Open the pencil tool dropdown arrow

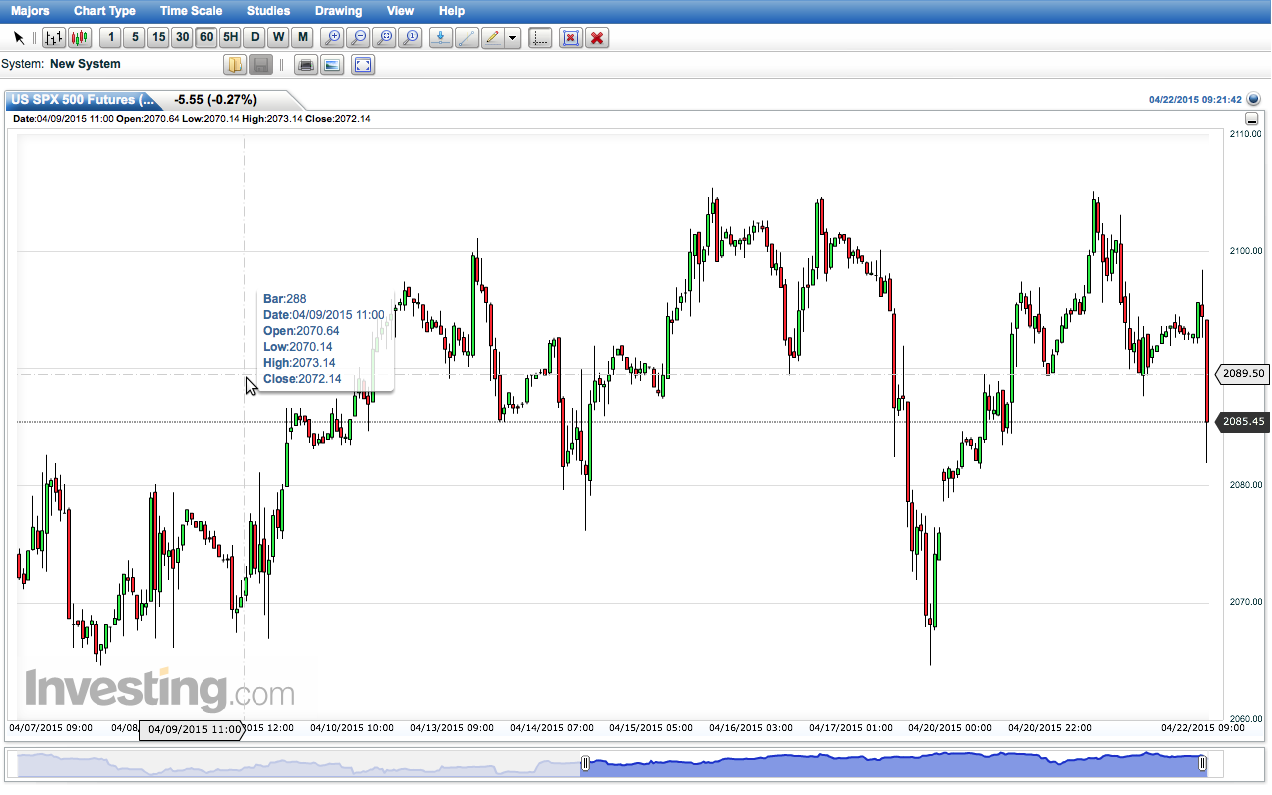pyautogui.click(x=512, y=38)
